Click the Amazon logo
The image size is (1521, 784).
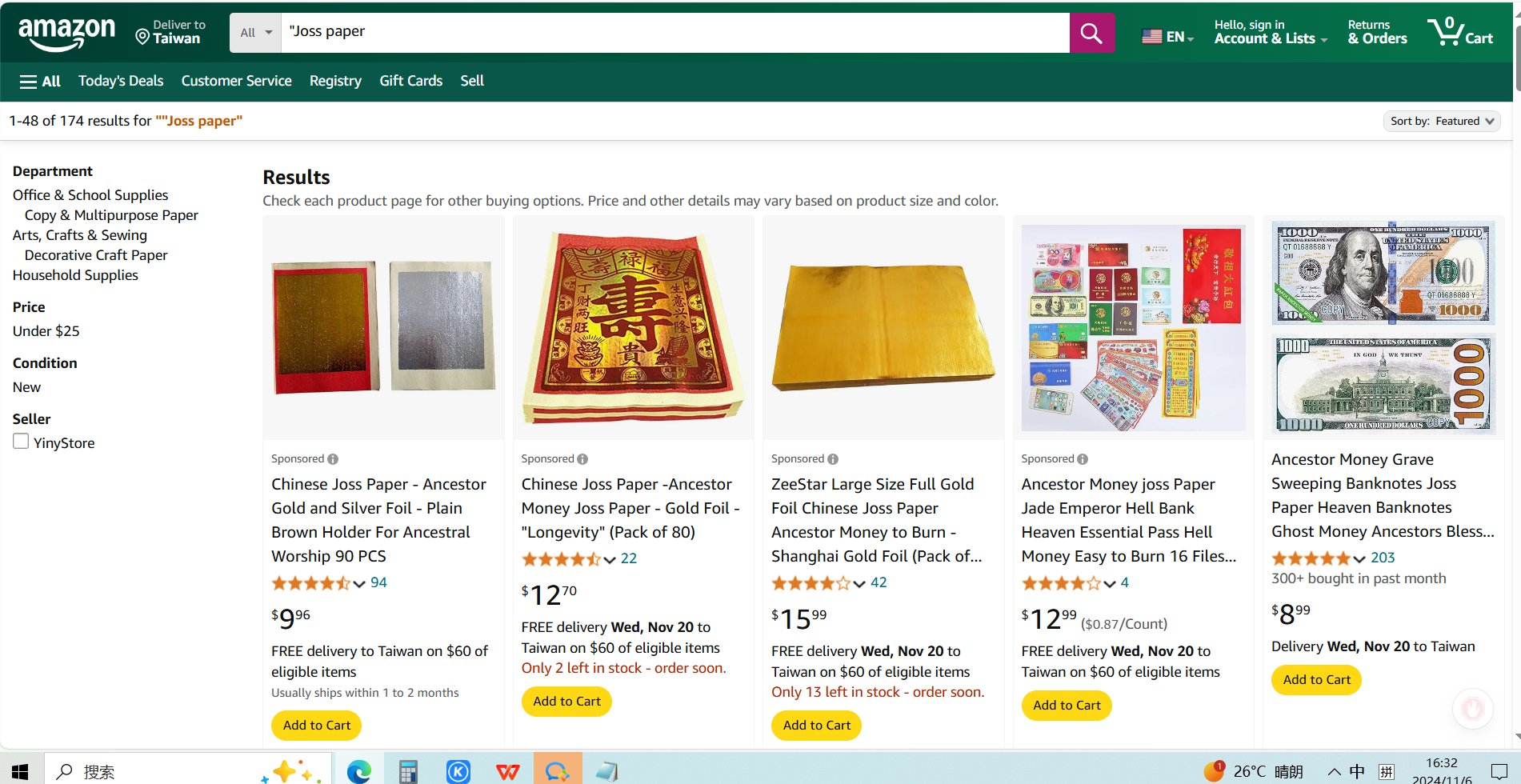pos(67,34)
